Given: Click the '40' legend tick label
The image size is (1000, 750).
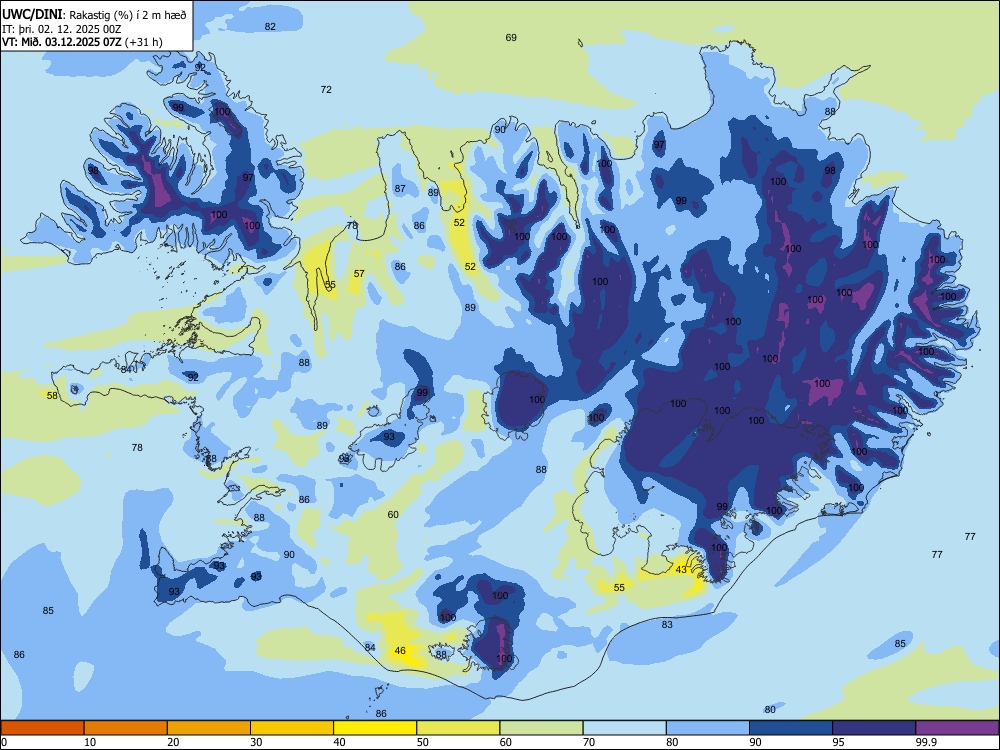Looking at the screenshot, I should tap(339, 742).
